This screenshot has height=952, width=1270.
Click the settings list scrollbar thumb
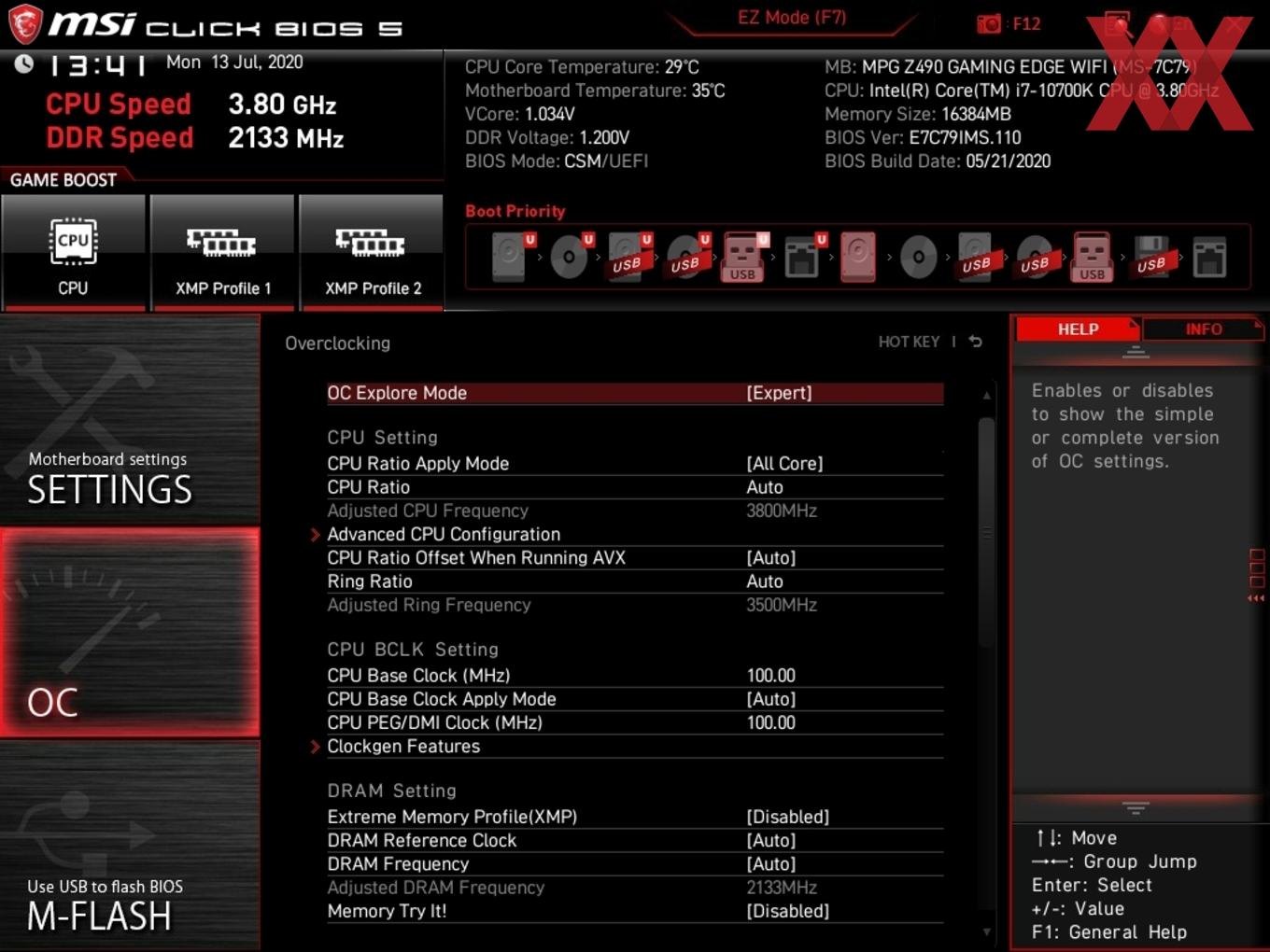987,532
